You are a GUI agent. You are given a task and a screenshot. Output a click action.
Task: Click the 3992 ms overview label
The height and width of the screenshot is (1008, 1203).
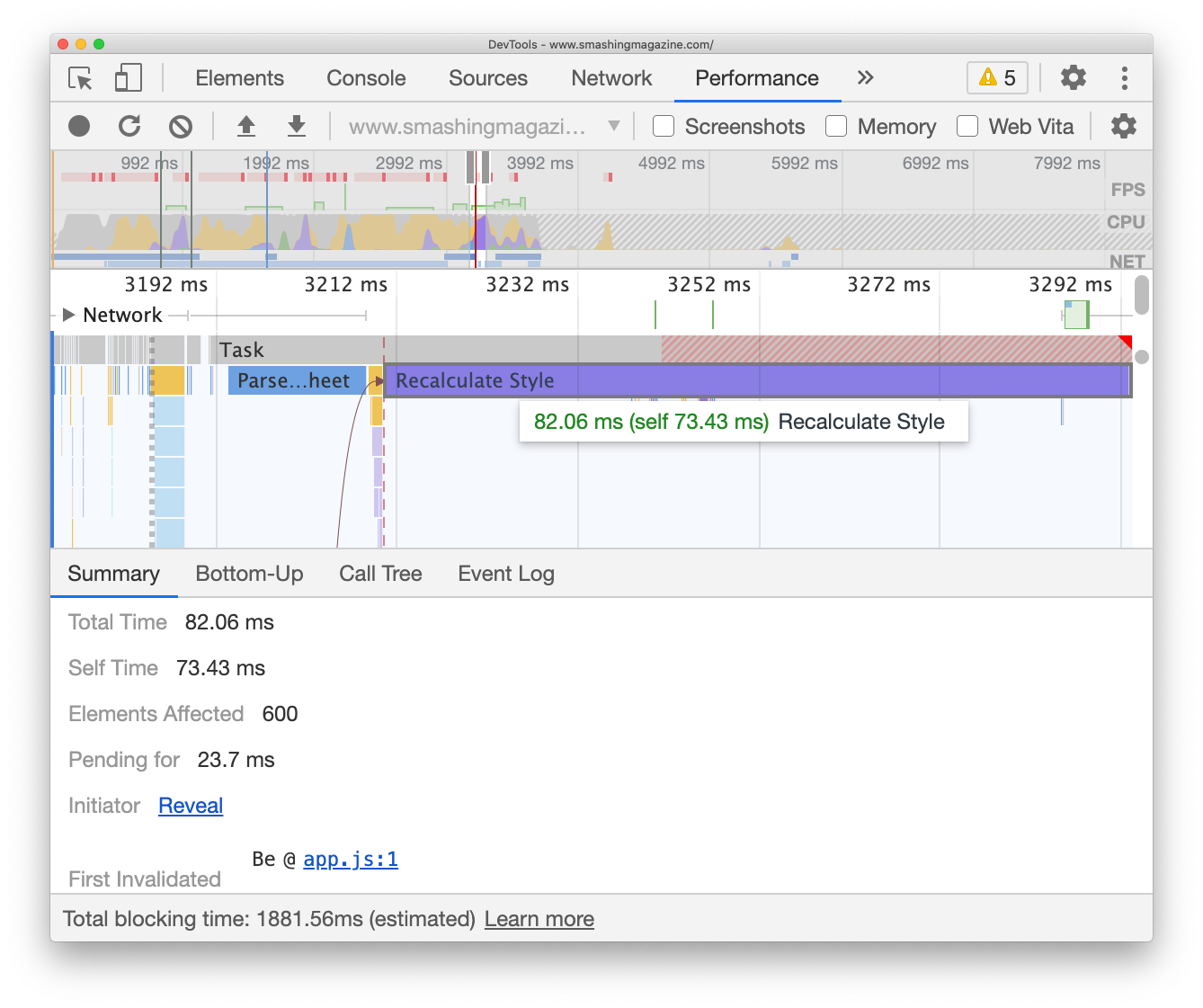539,163
